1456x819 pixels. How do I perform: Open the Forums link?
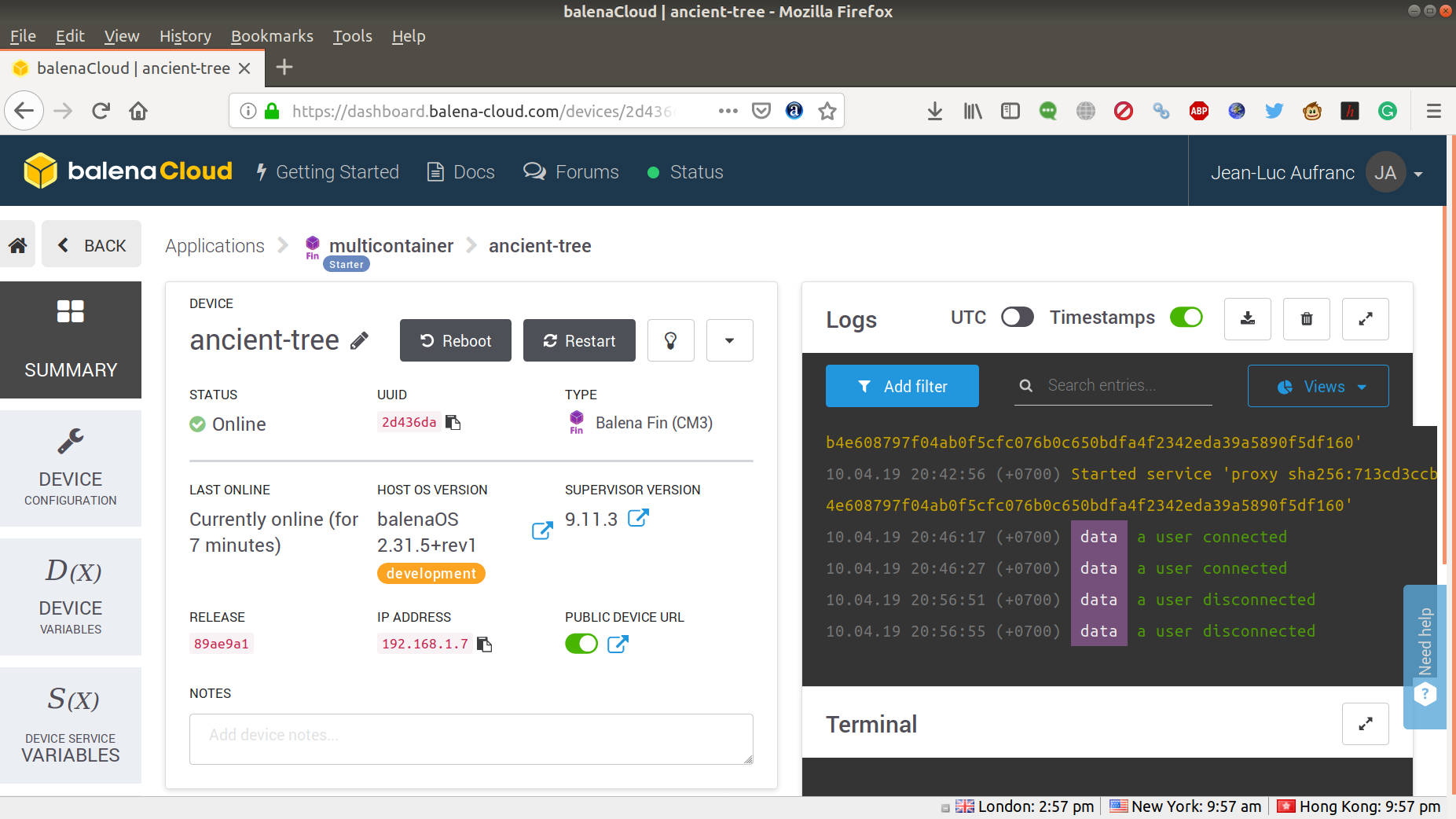(571, 172)
